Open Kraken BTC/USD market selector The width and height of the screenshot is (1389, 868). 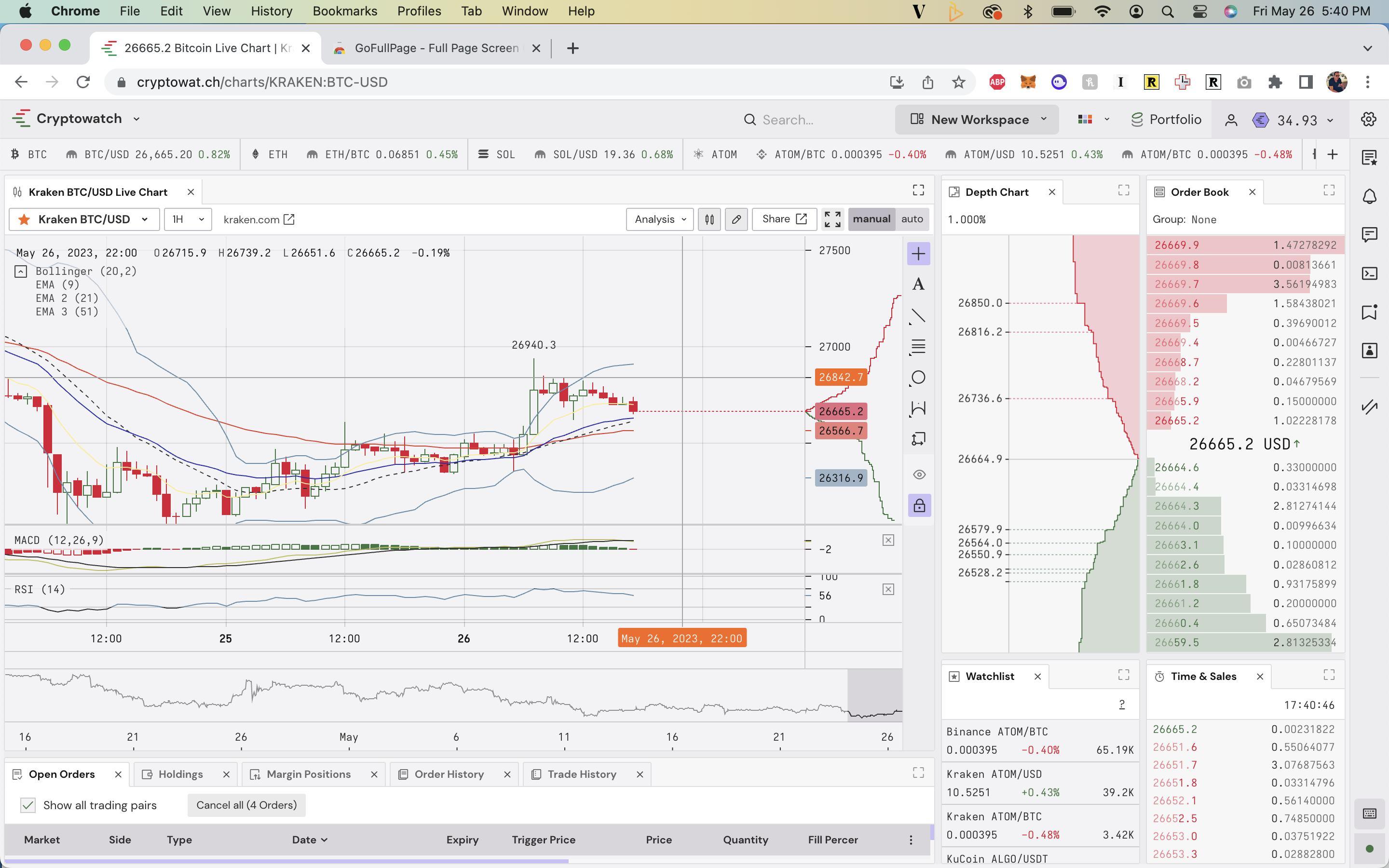point(84,219)
